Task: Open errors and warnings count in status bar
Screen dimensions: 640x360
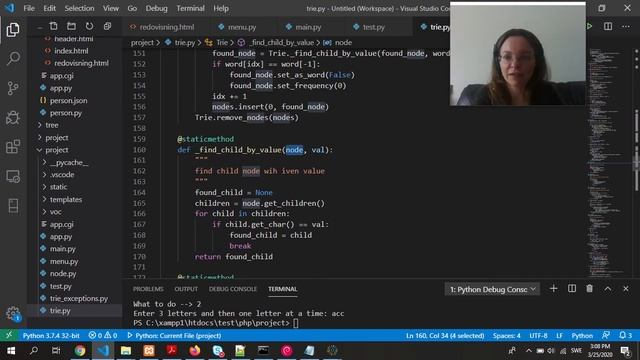Action: click(103, 336)
